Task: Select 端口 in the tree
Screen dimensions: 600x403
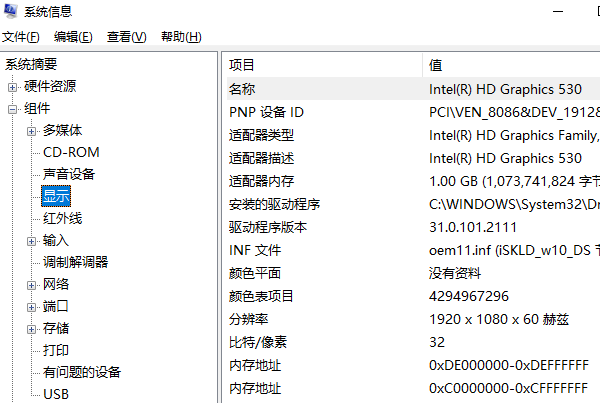Action: [56, 306]
